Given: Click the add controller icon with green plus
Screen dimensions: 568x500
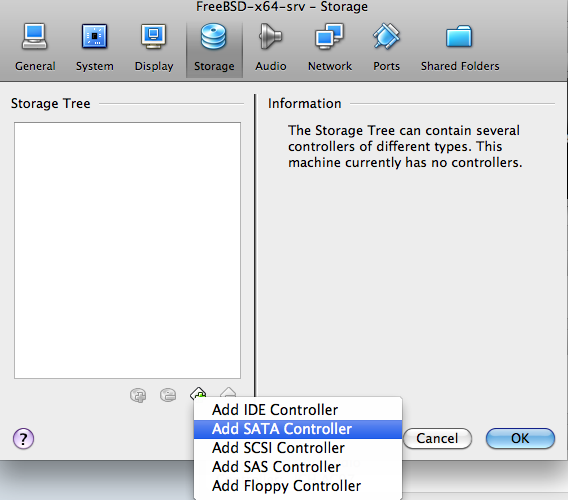Looking at the screenshot, I should pos(198,393).
